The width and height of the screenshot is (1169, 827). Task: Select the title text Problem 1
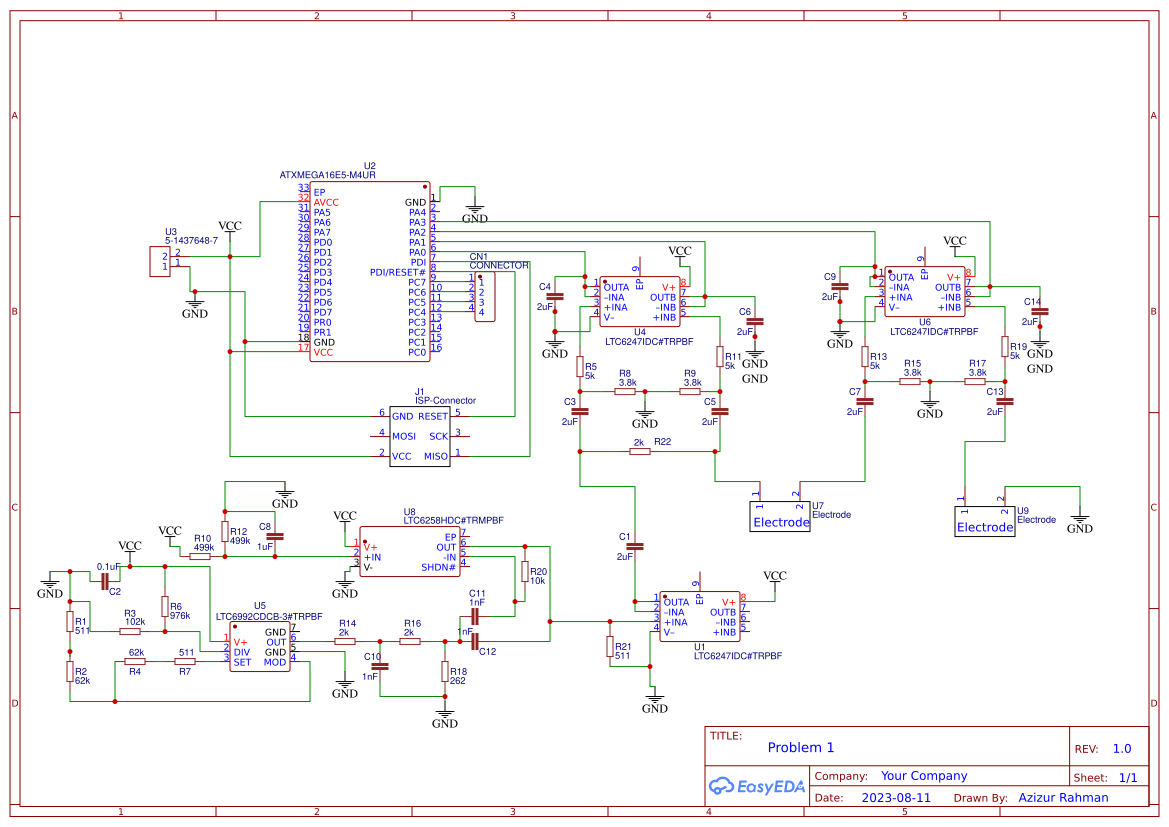coord(800,748)
